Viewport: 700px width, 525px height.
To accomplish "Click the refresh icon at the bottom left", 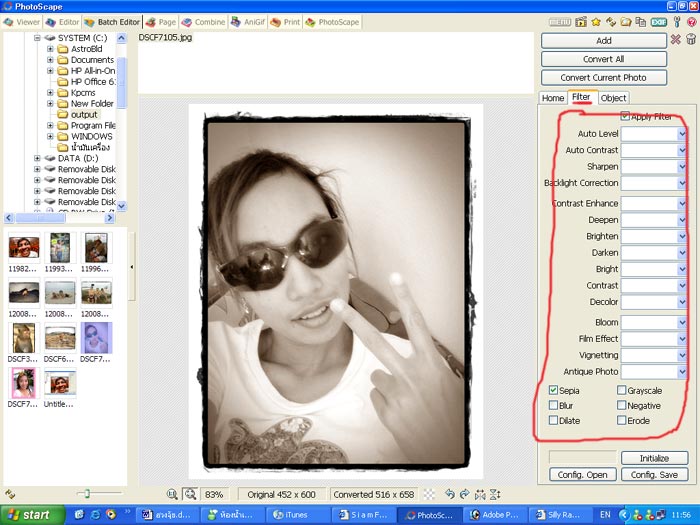I will (x=10, y=494).
